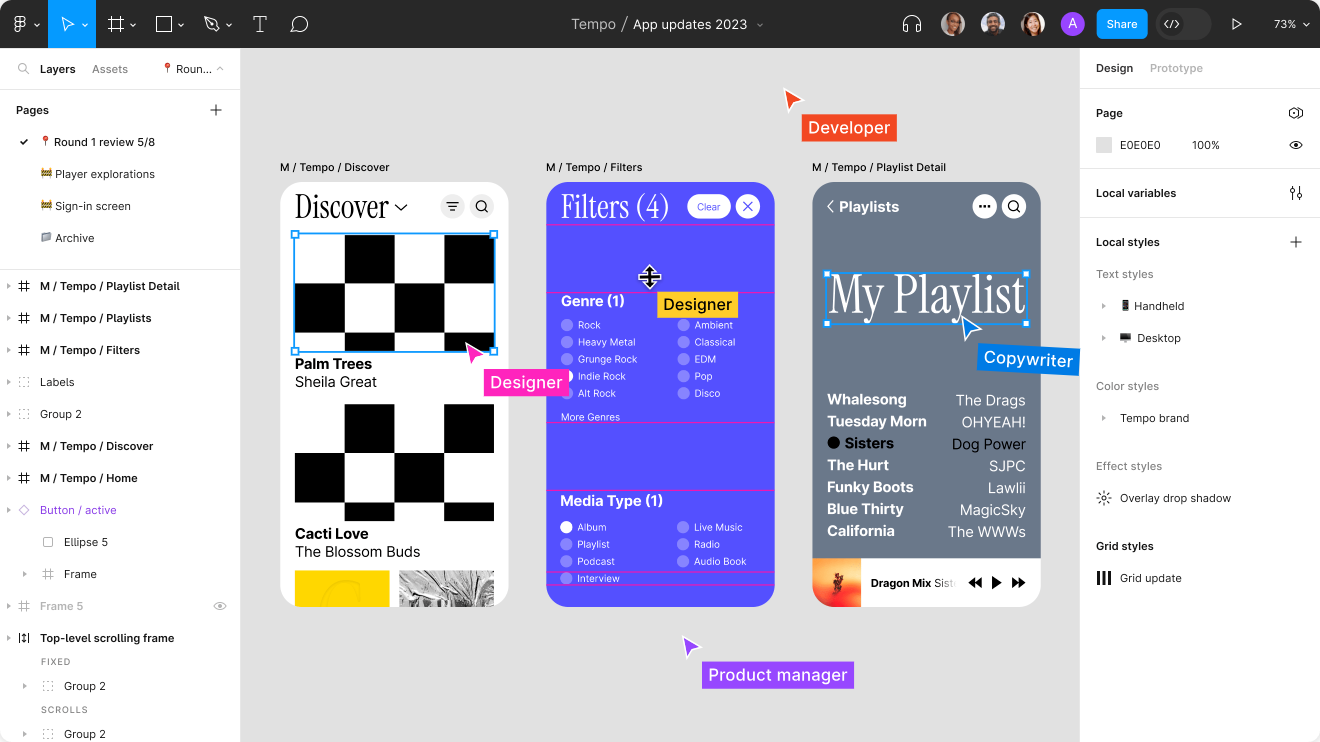
Task: Add a new local style
Action: pyautogui.click(x=1296, y=242)
